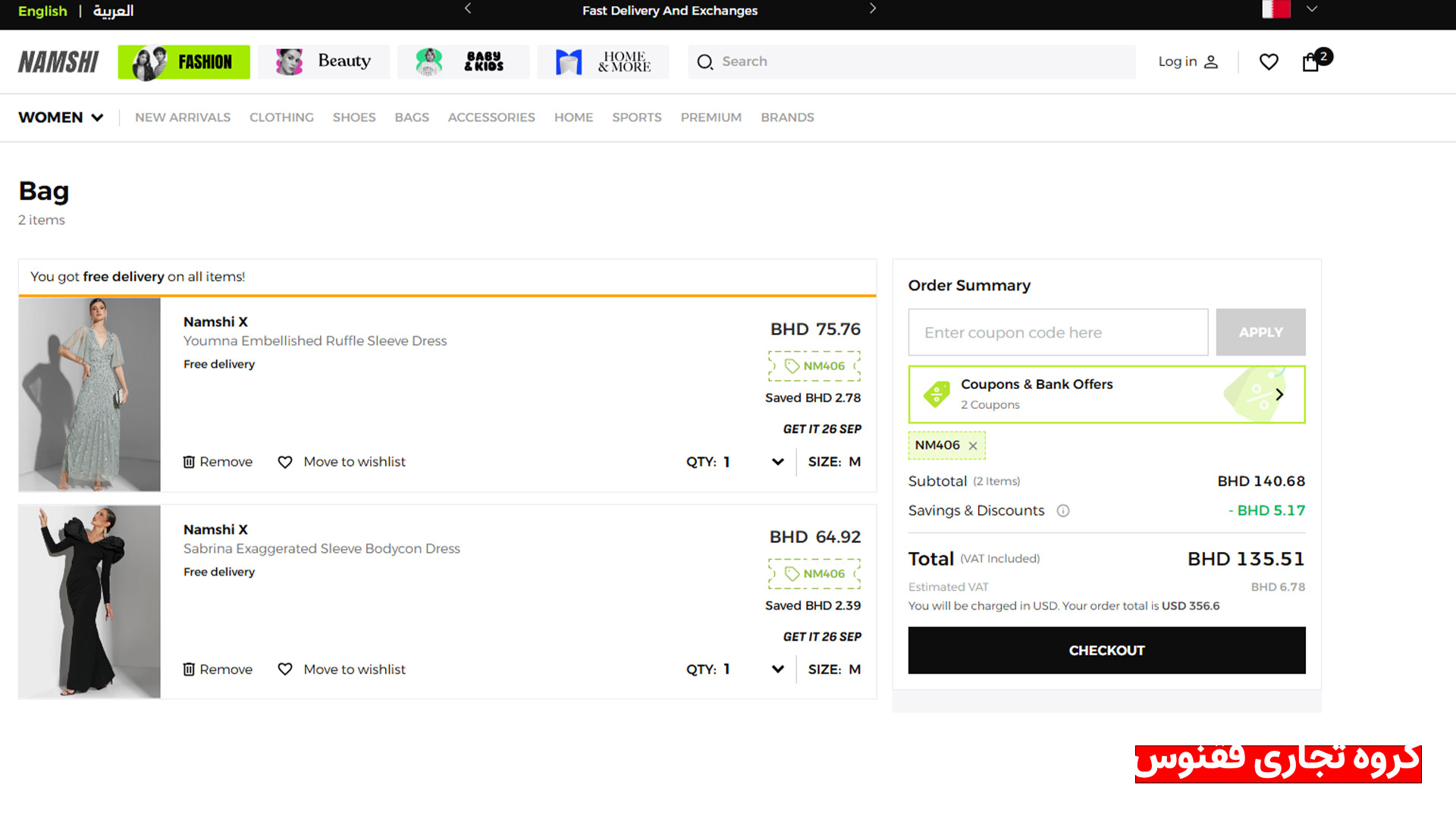Open quantity dropdown for Youmna dress
The height and width of the screenshot is (819, 1456).
point(777,462)
